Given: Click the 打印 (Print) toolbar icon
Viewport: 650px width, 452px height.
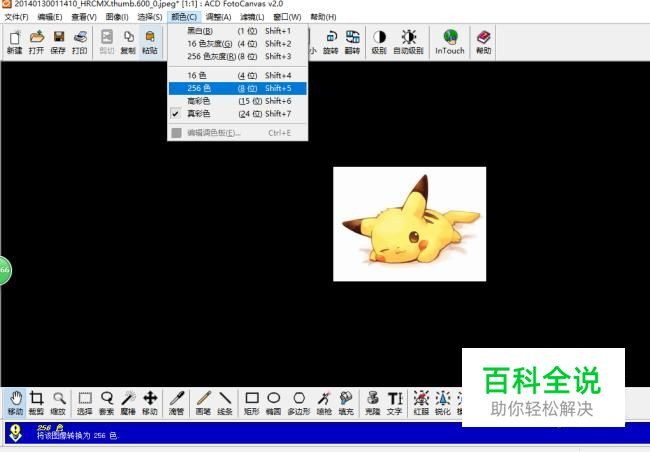Looking at the screenshot, I should [80, 42].
